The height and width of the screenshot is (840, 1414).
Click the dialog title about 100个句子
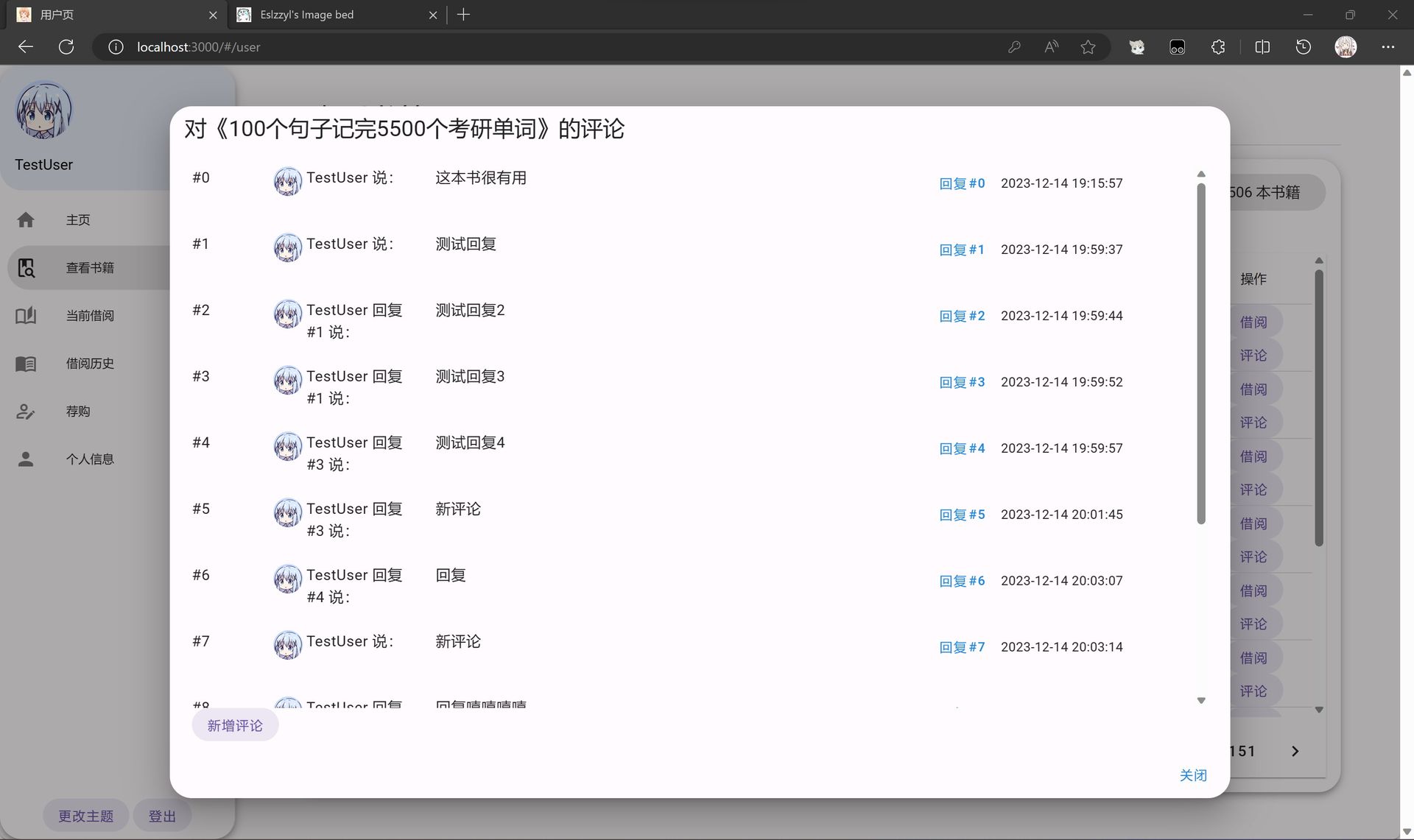click(404, 129)
